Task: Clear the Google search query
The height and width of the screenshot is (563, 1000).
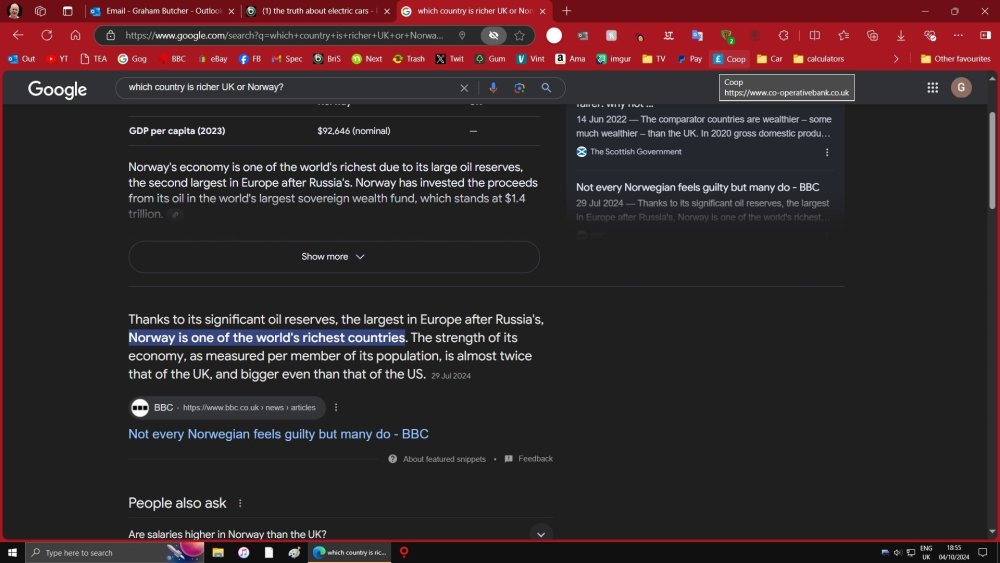Action: [x=464, y=88]
